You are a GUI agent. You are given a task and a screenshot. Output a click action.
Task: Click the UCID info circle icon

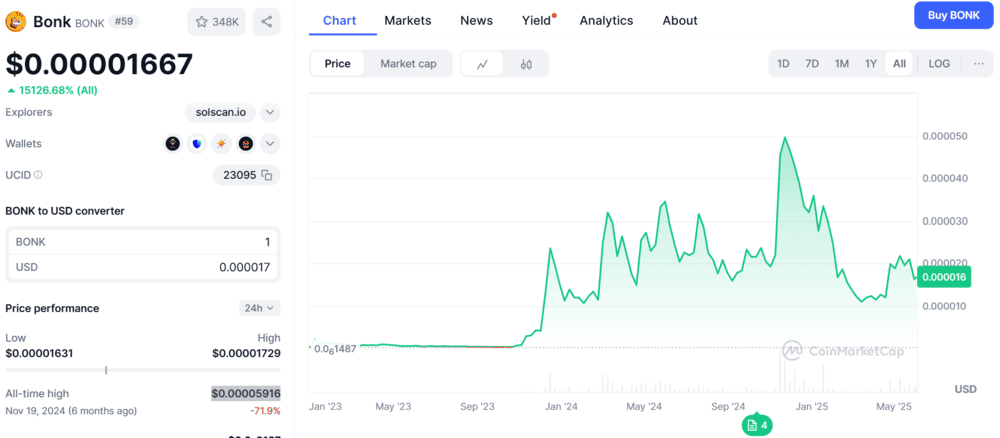(38, 175)
